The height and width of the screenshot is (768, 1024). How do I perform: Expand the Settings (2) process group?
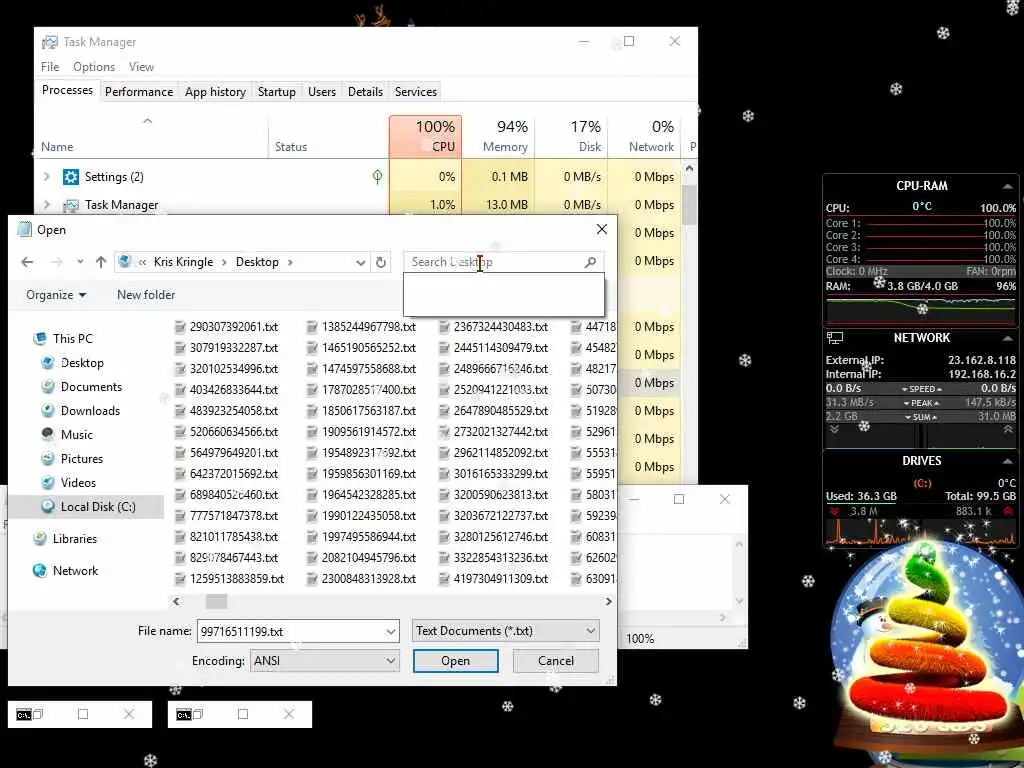pyautogui.click(x=46, y=177)
